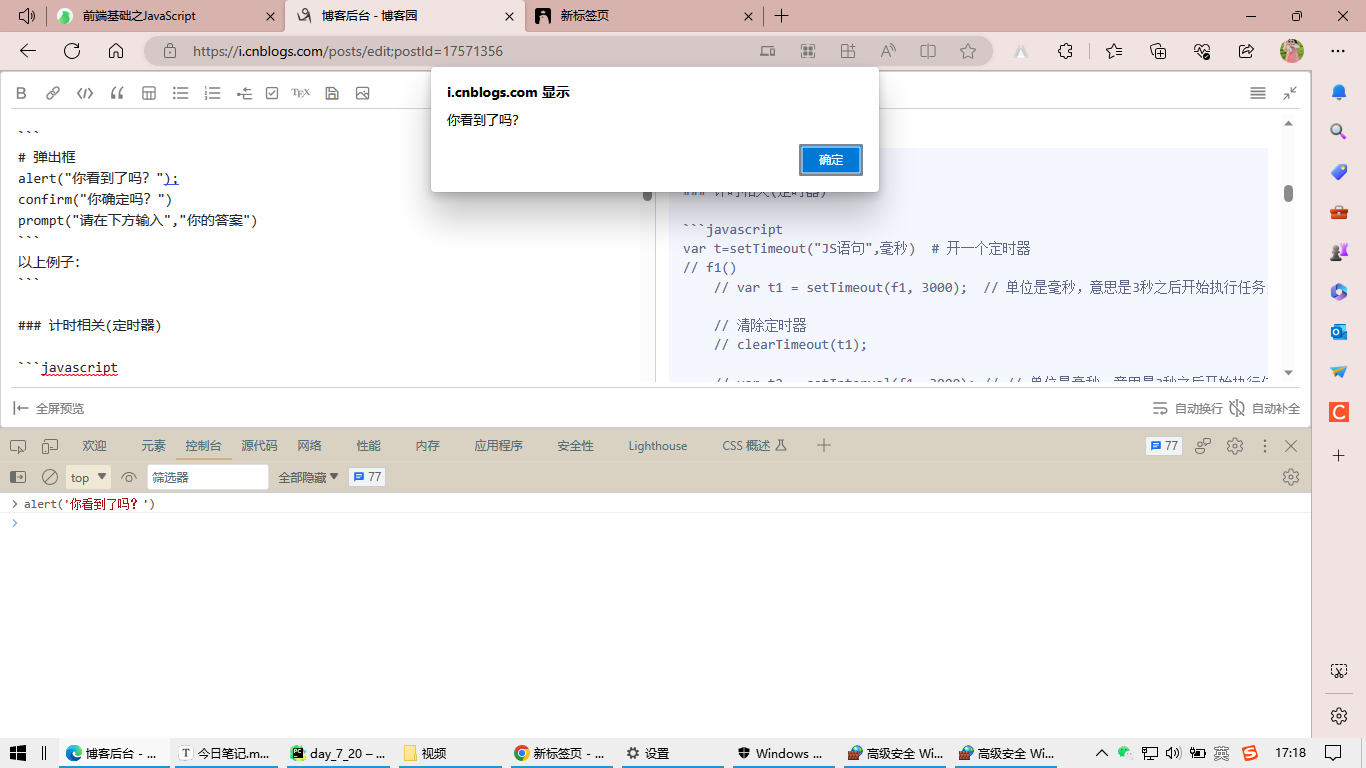Open the editor outline lines icon
The width and height of the screenshot is (1366, 768).
tap(1258, 93)
